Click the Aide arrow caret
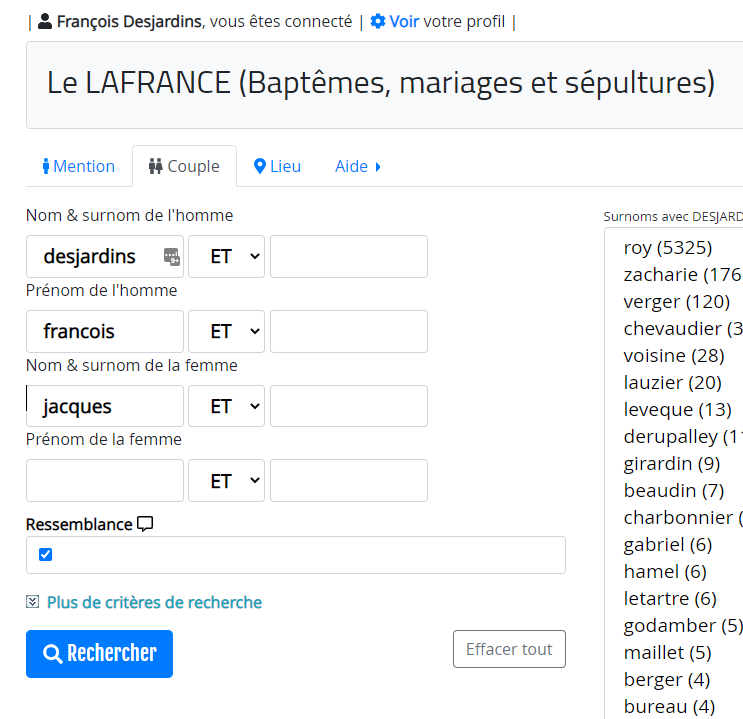Viewport: 743px width, 719px height. pyautogui.click(x=378, y=167)
